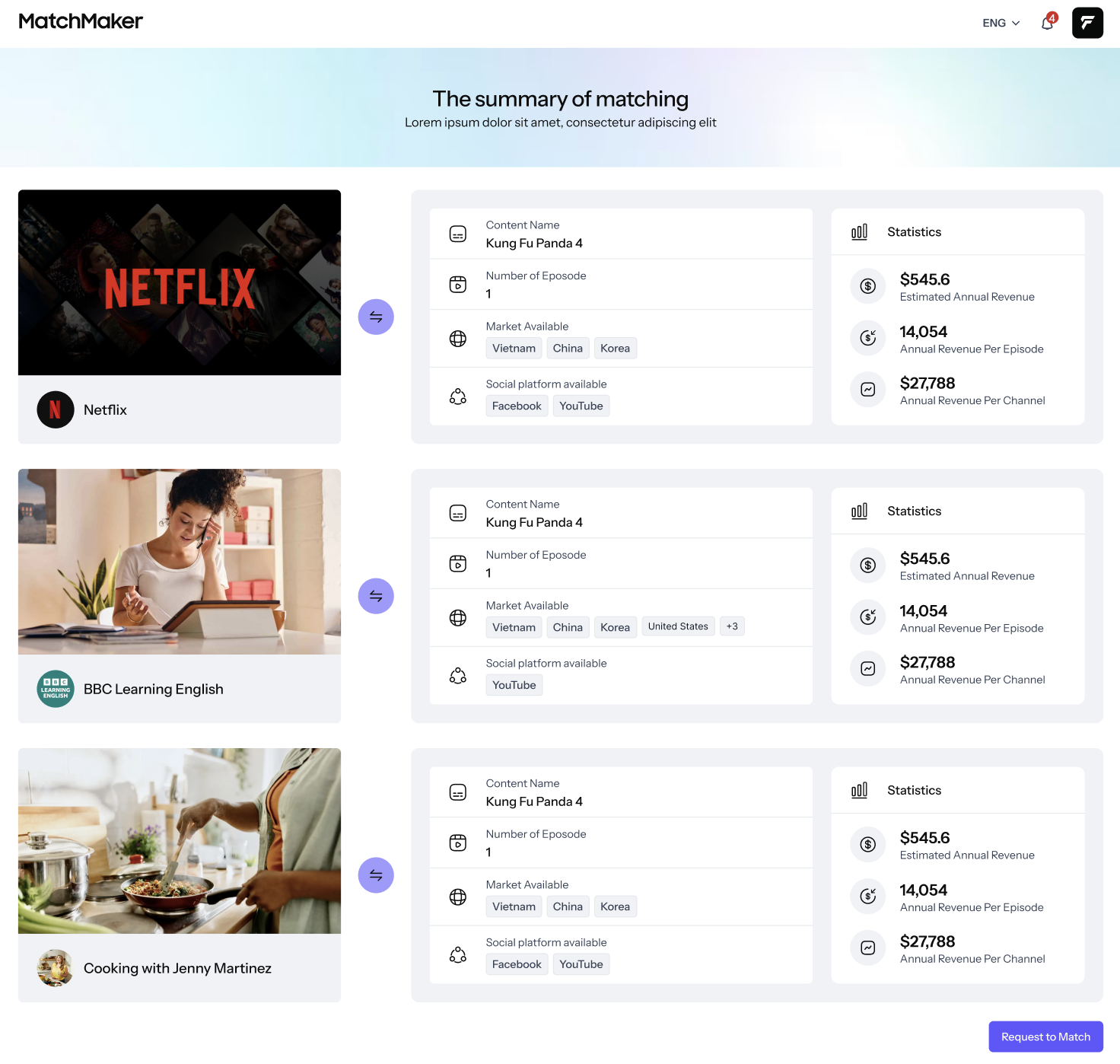Select the Facebook tag in the Jenny Martinez card
Image resolution: width=1120 pixels, height=1064 pixels.
517,964
